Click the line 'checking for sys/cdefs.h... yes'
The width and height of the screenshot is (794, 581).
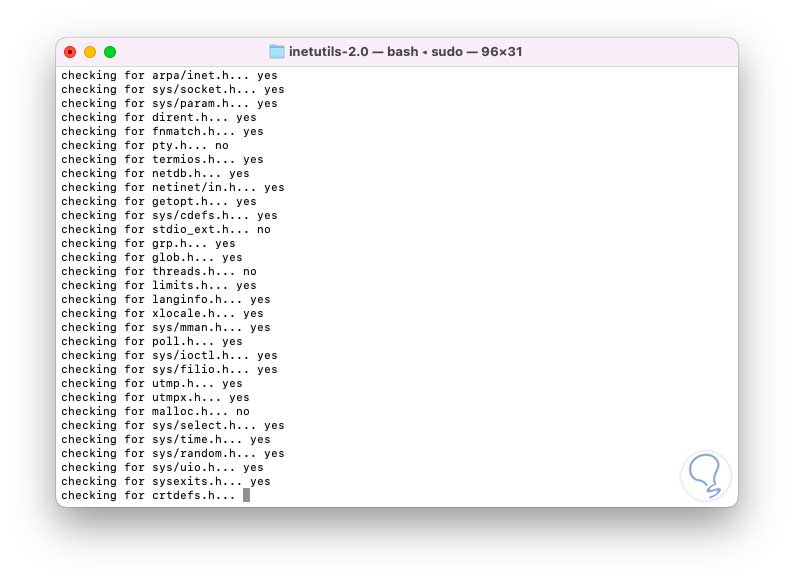click(x=169, y=216)
